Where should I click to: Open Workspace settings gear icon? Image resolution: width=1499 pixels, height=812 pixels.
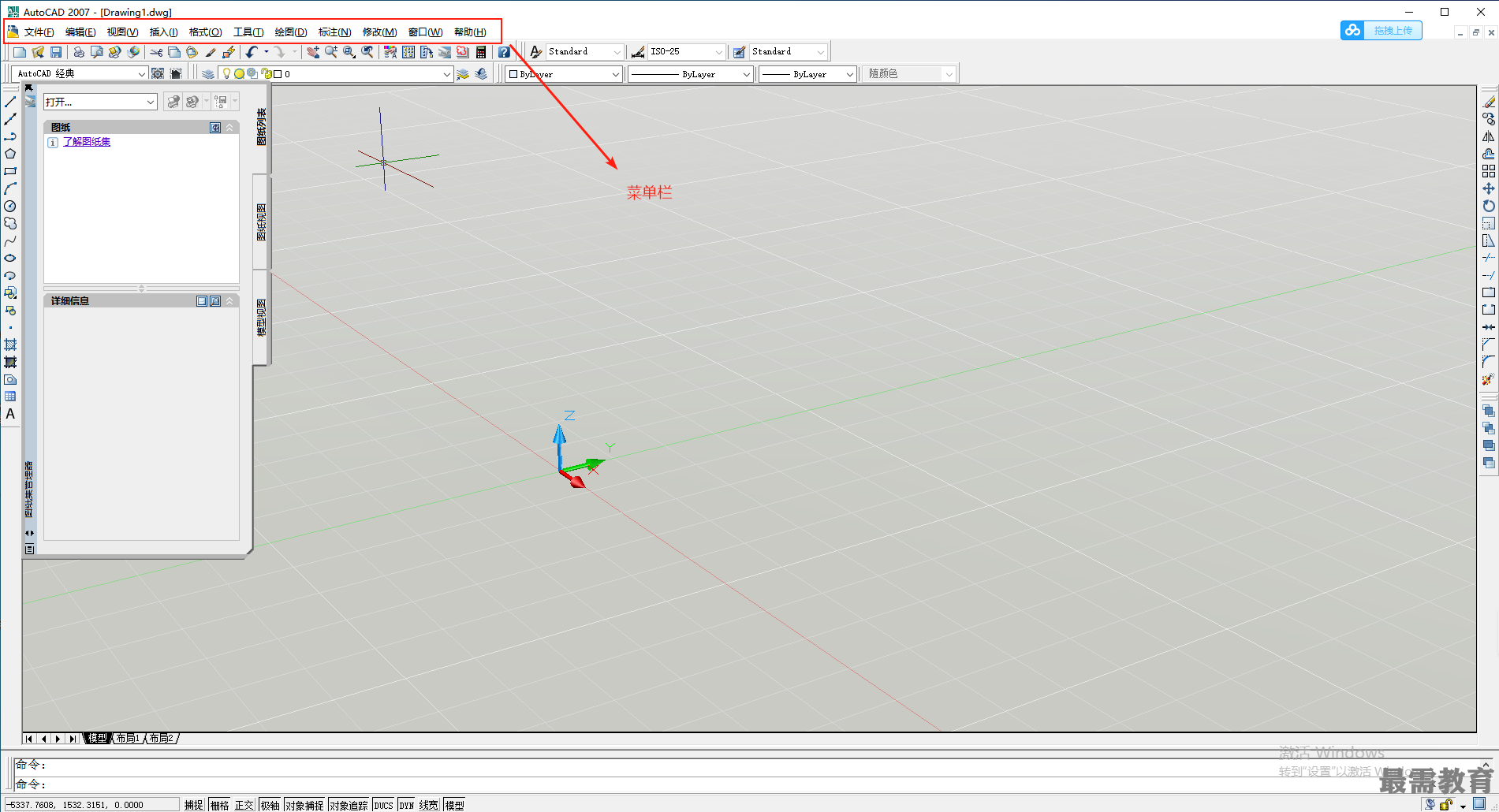point(158,73)
